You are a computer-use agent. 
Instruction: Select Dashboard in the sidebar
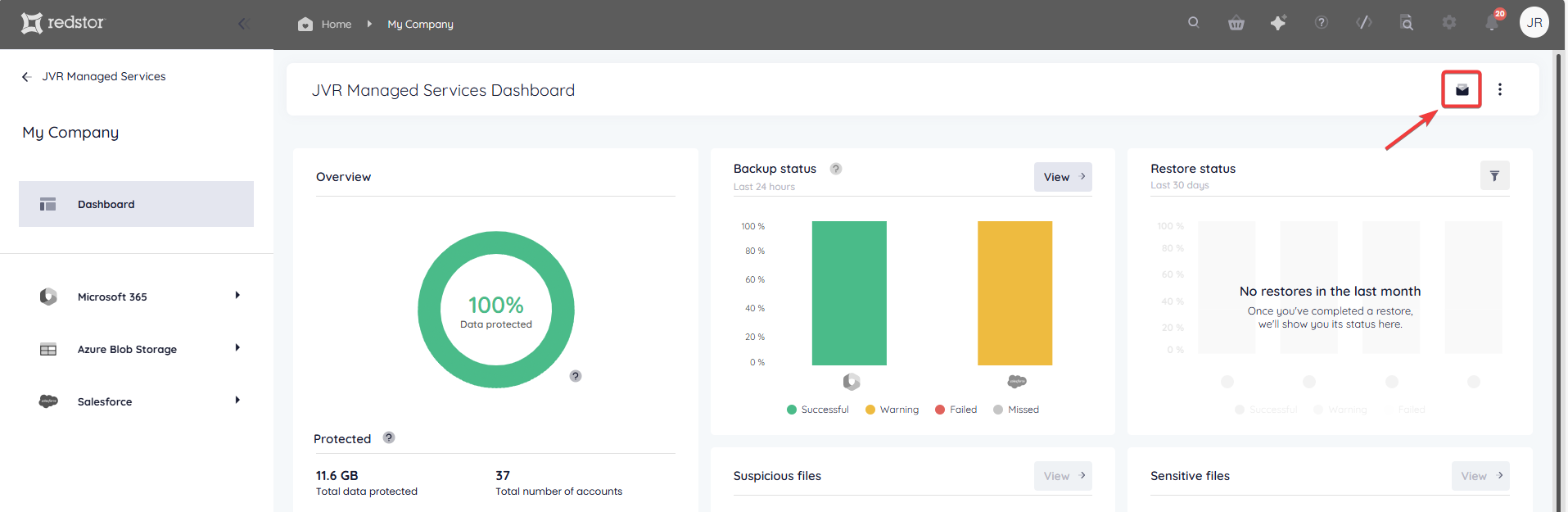pyautogui.click(x=136, y=204)
